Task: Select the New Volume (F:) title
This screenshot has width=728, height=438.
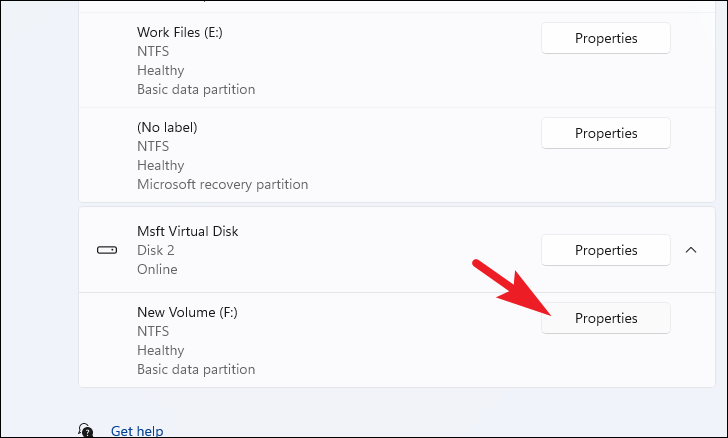Action: [x=187, y=312]
